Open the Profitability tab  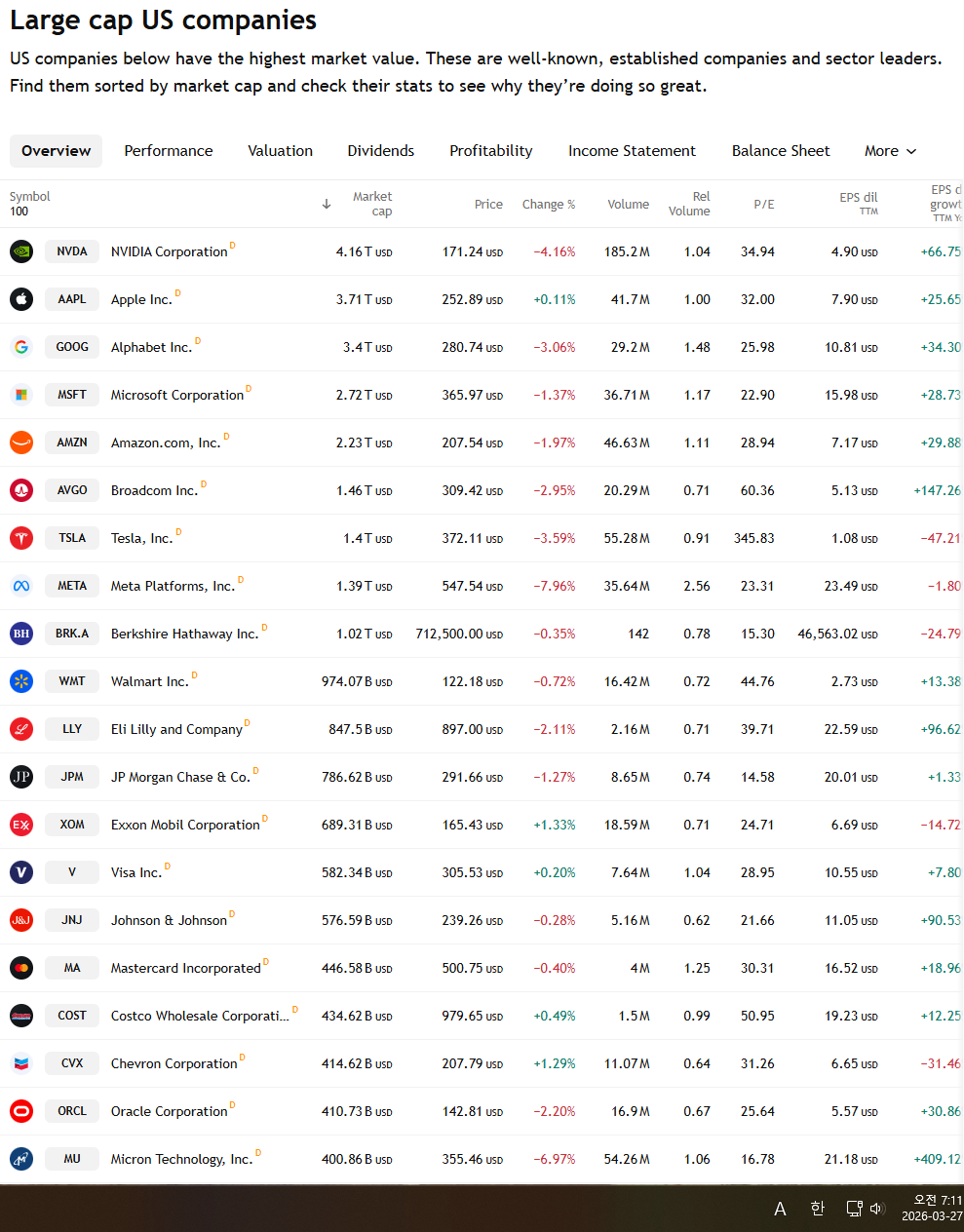tap(491, 151)
